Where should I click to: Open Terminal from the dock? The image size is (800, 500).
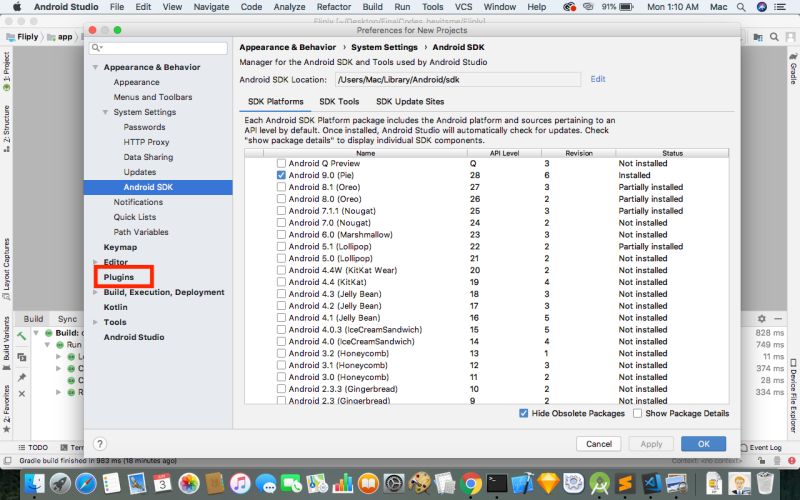[x=496, y=483]
